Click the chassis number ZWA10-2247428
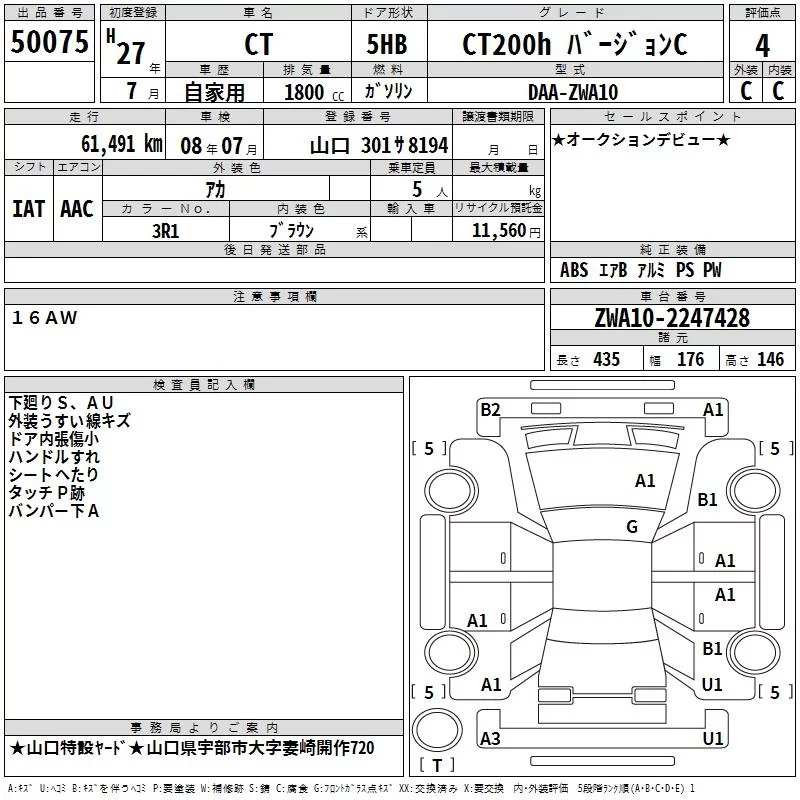 (x=672, y=318)
